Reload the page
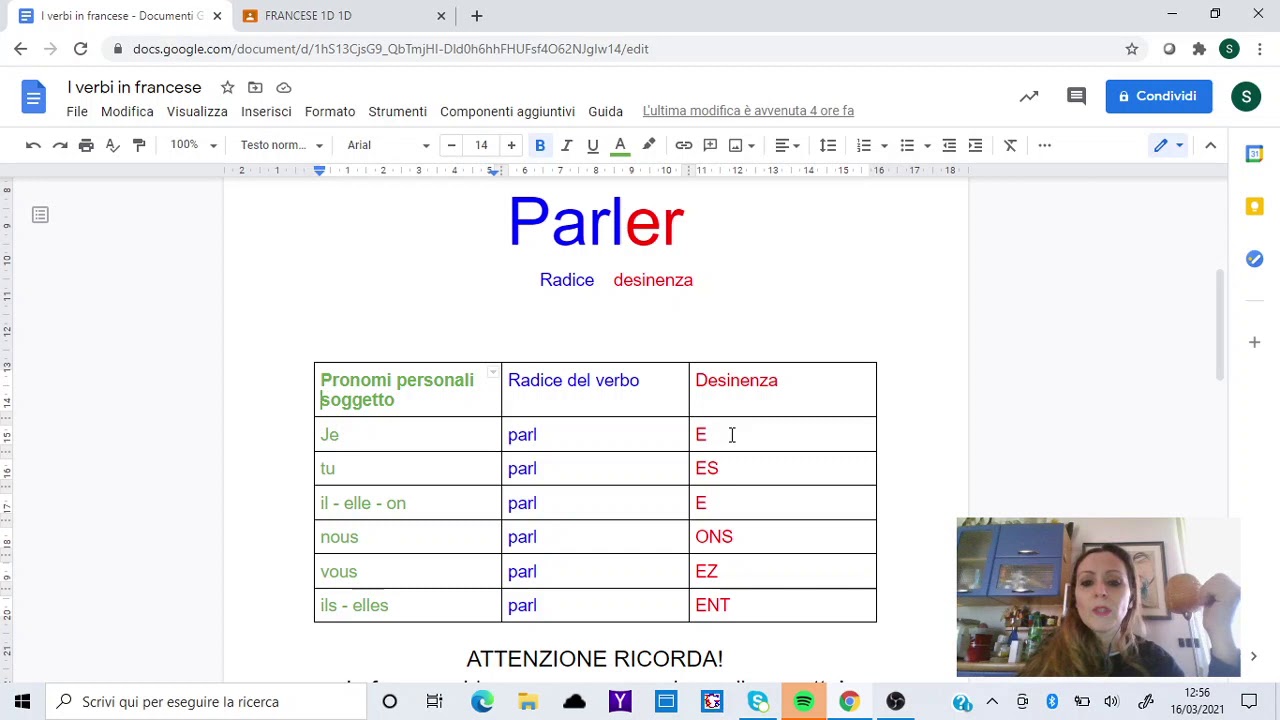 coord(80,49)
